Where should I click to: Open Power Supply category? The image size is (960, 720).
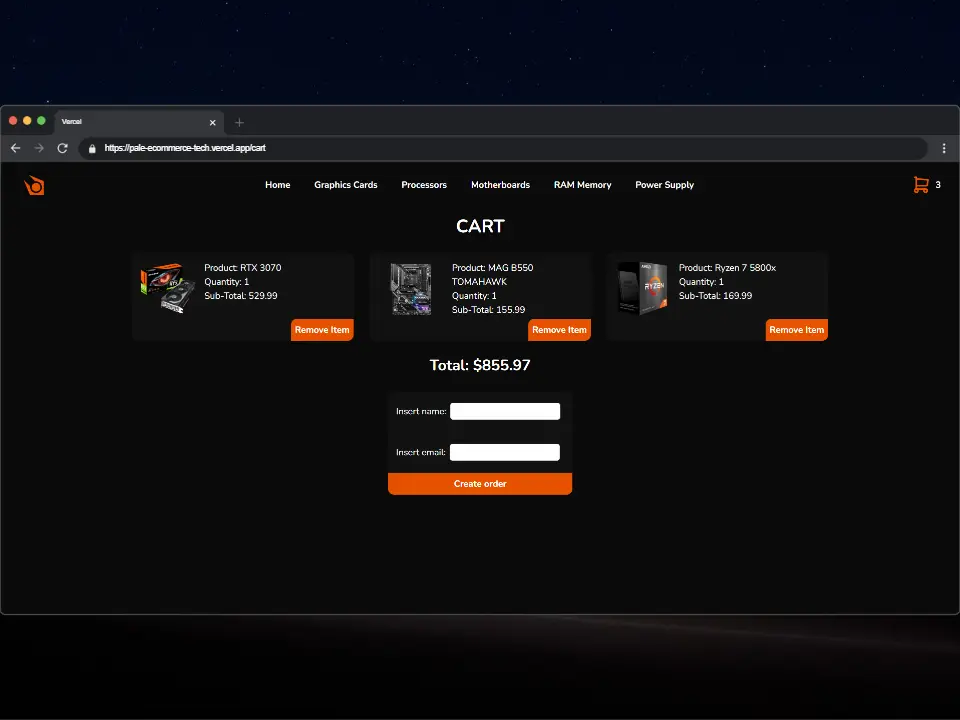[664, 185]
